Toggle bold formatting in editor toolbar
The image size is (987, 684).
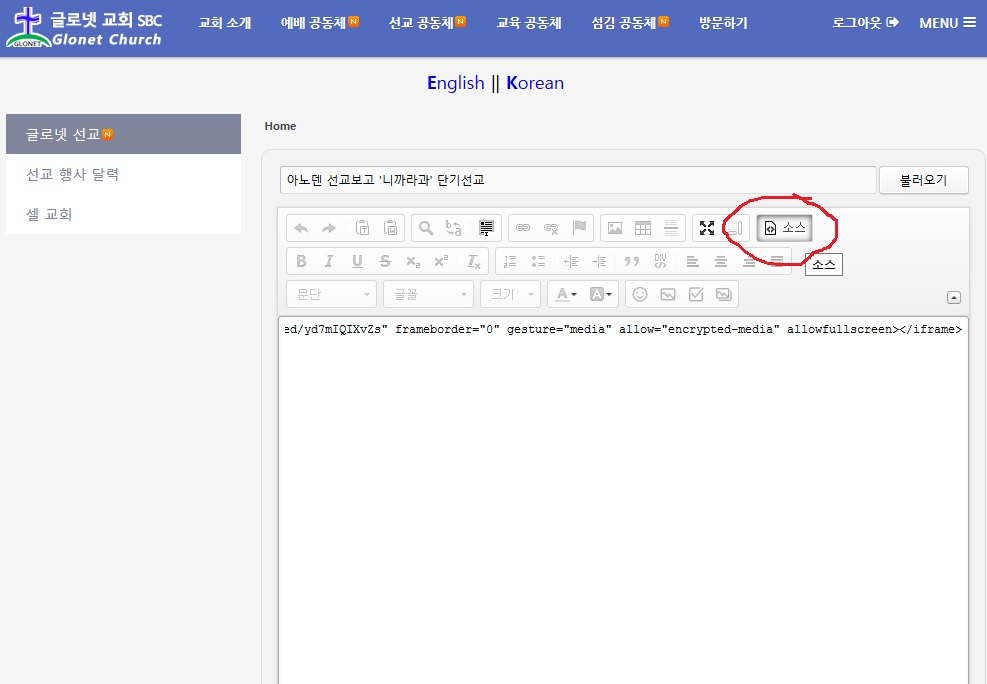coord(301,261)
